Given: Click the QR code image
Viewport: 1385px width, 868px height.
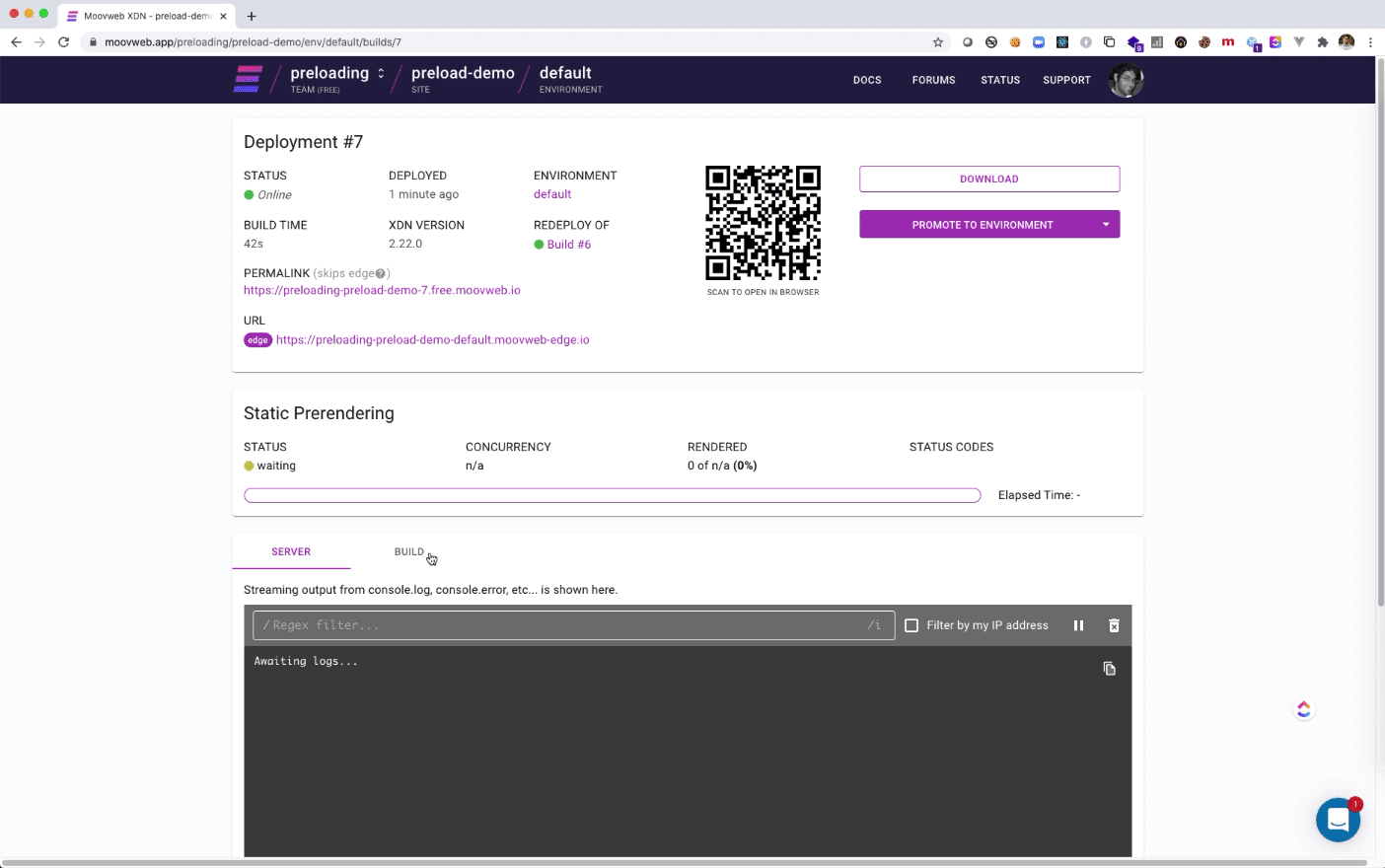Looking at the screenshot, I should (x=763, y=223).
